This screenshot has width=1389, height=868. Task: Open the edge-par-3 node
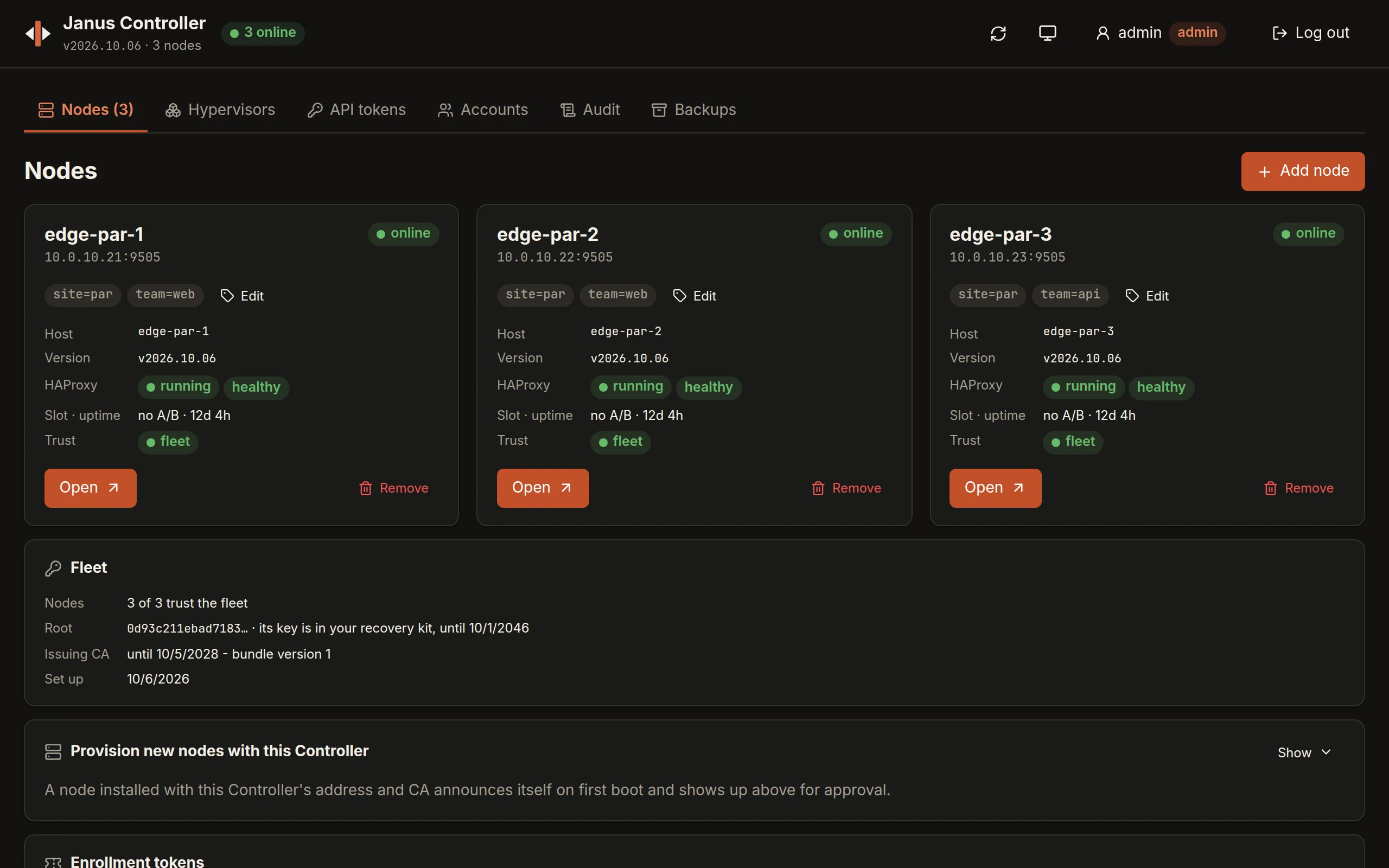coord(995,488)
